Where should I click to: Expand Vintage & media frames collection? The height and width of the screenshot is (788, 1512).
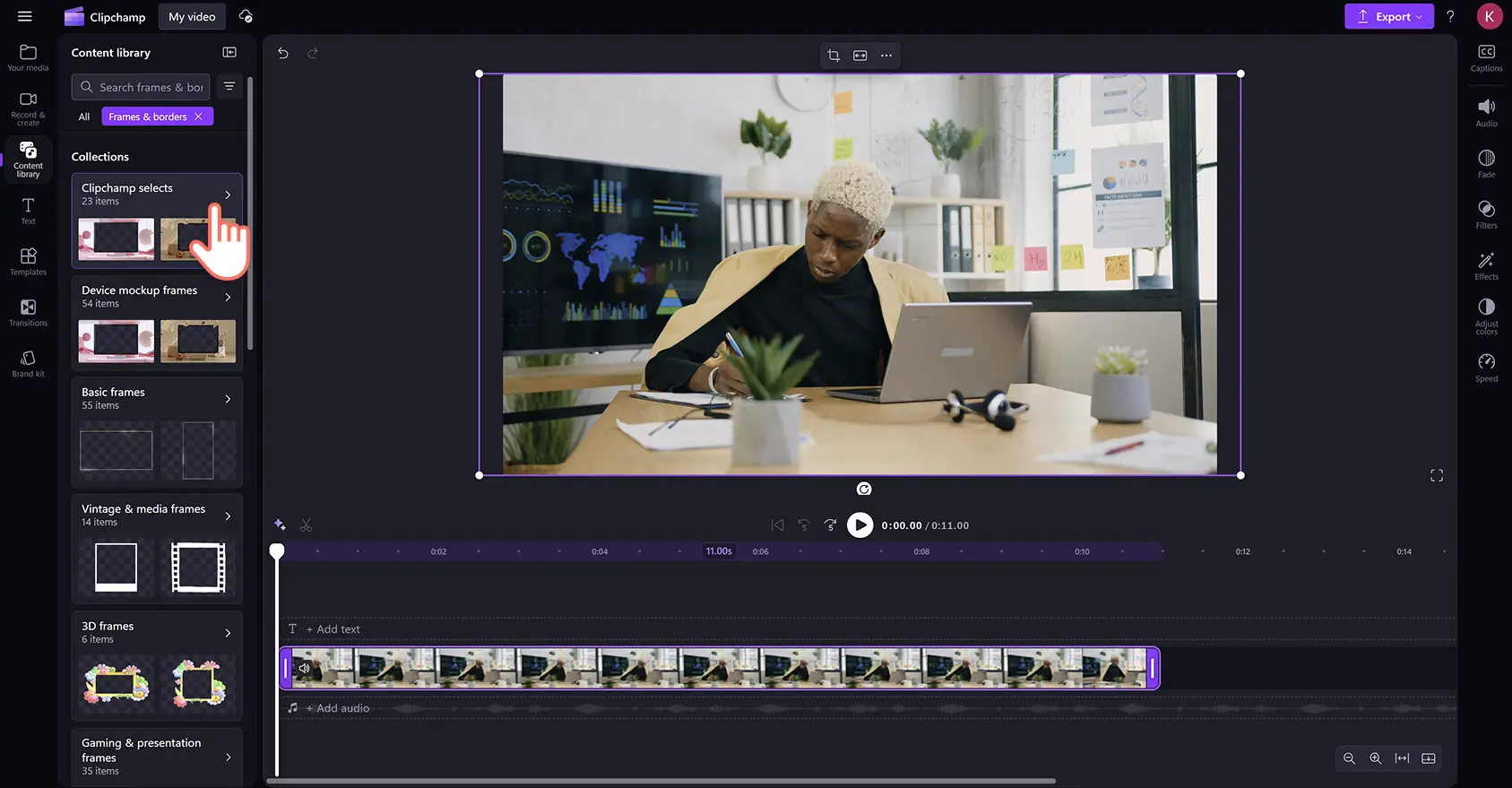tap(228, 515)
